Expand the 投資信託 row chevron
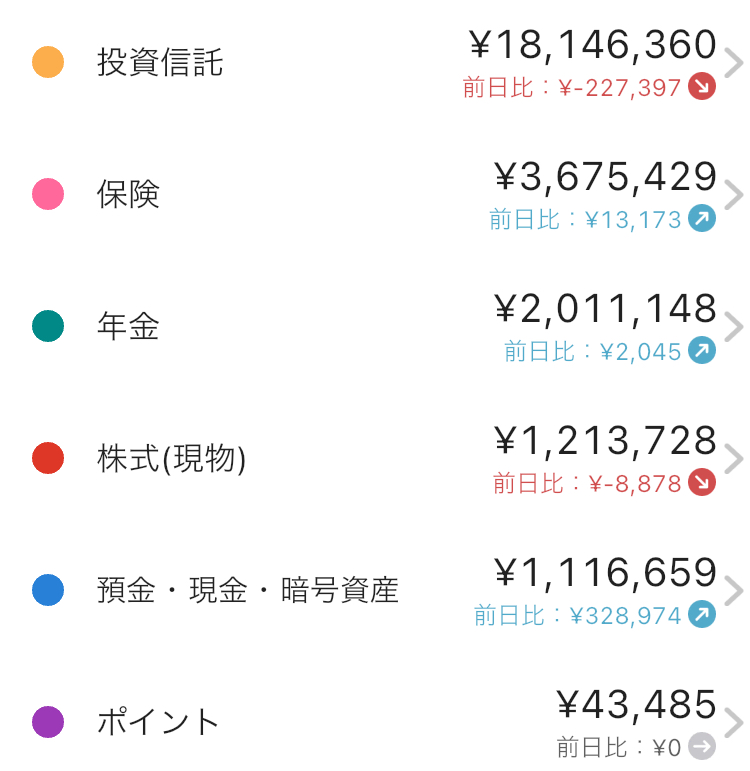 [734, 64]
